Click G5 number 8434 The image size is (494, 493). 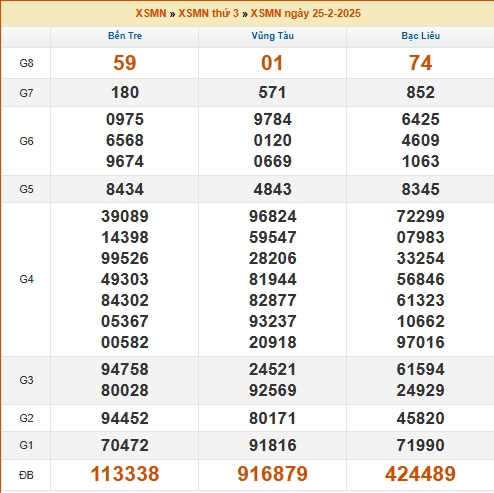point(125,189)
